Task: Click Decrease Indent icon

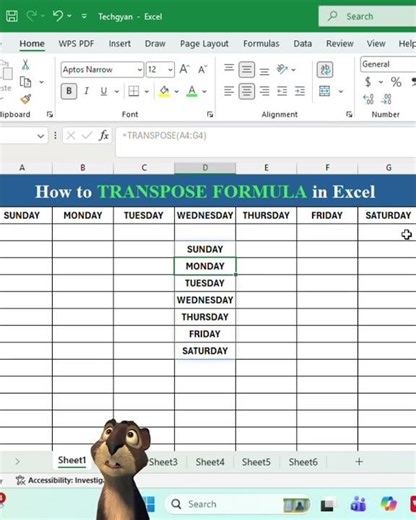Action: pyautogui.click(x=282, y=91)
